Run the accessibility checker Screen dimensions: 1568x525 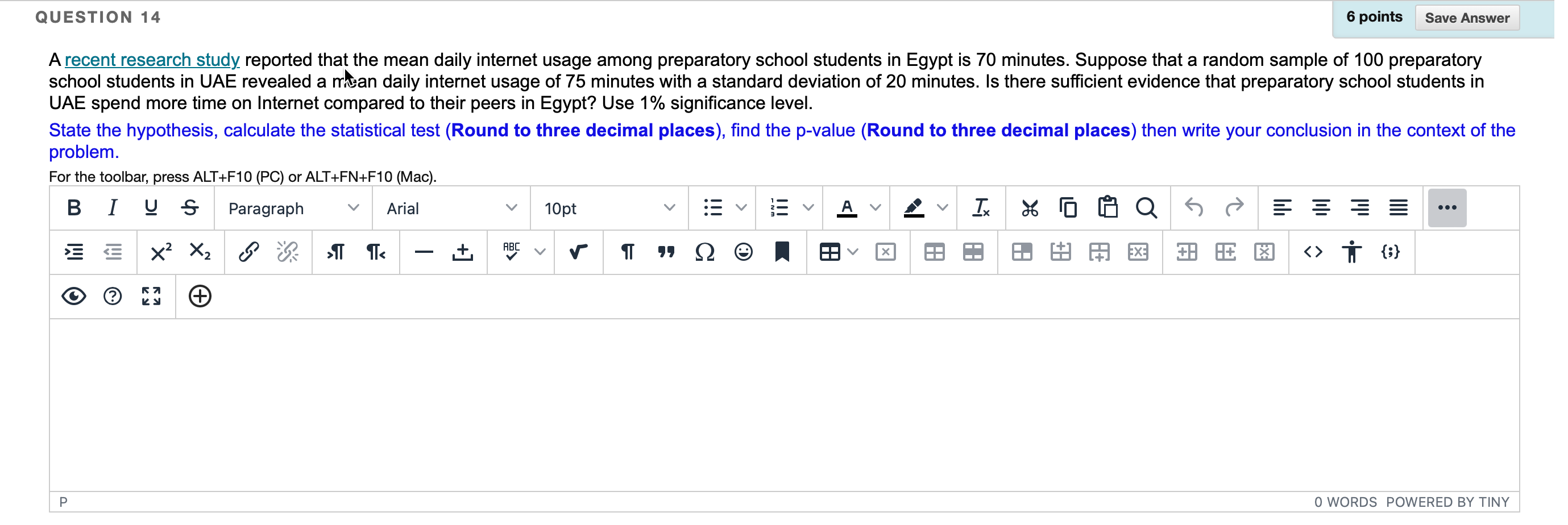[1352, 252]
